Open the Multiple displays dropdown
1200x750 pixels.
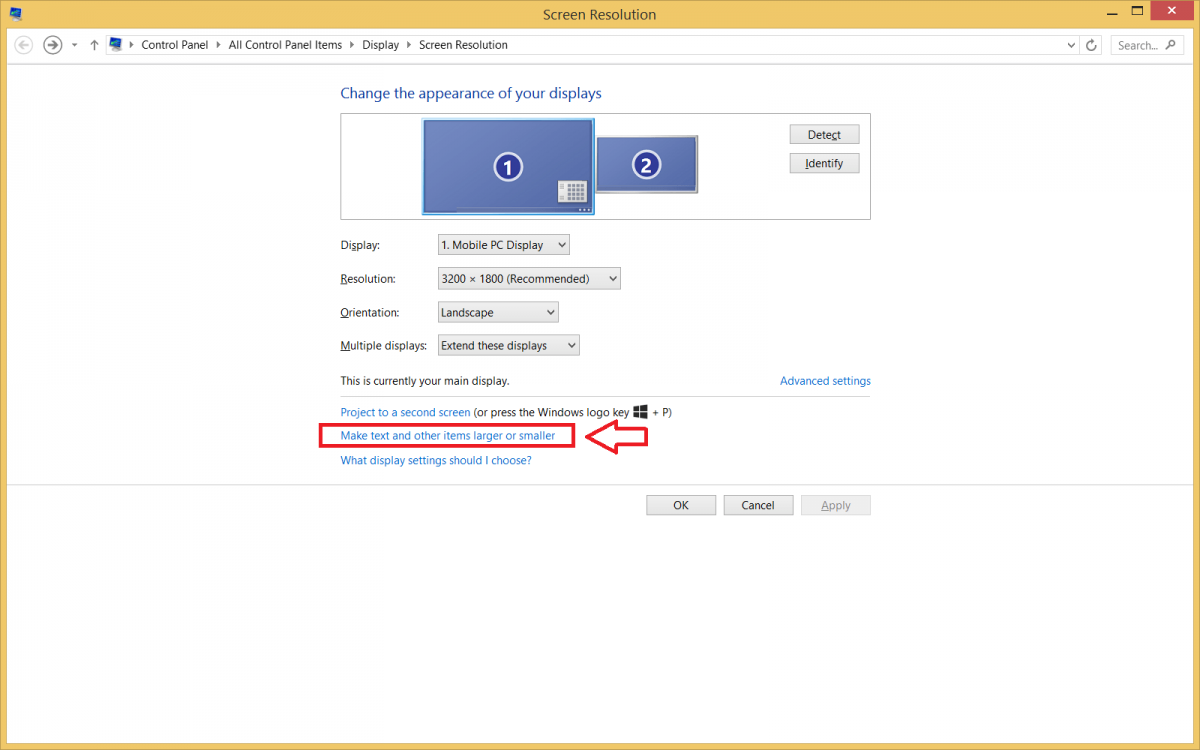tap(508, 345)
